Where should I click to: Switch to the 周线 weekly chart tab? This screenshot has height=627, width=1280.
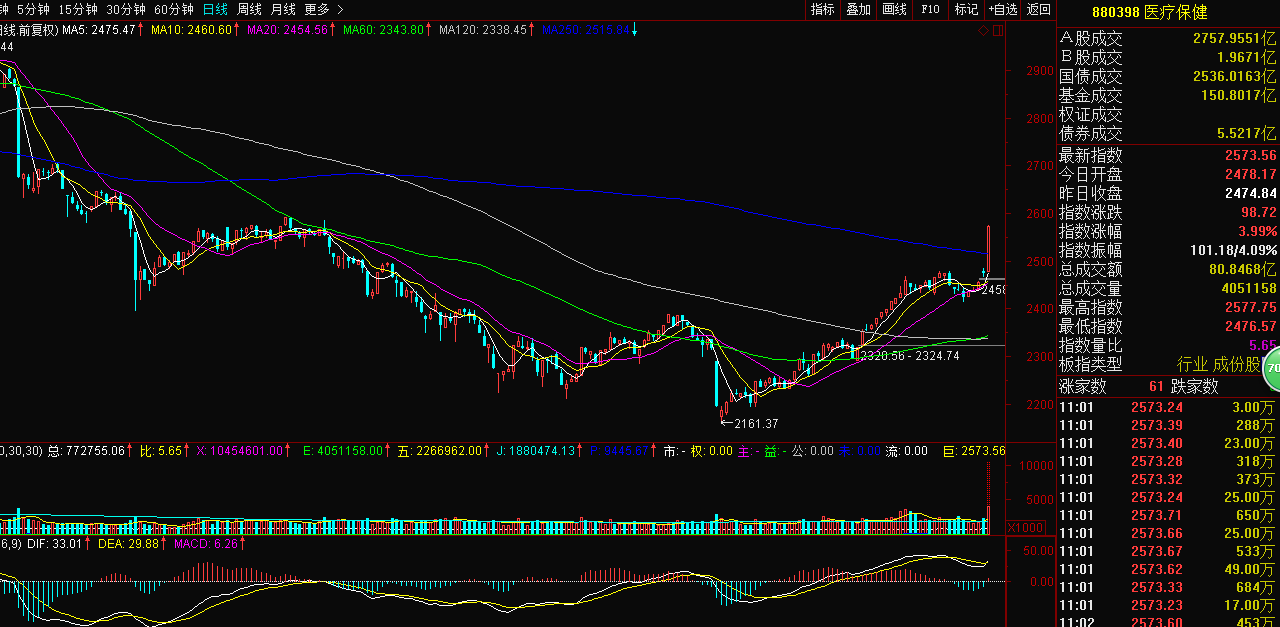coord(249,9)
